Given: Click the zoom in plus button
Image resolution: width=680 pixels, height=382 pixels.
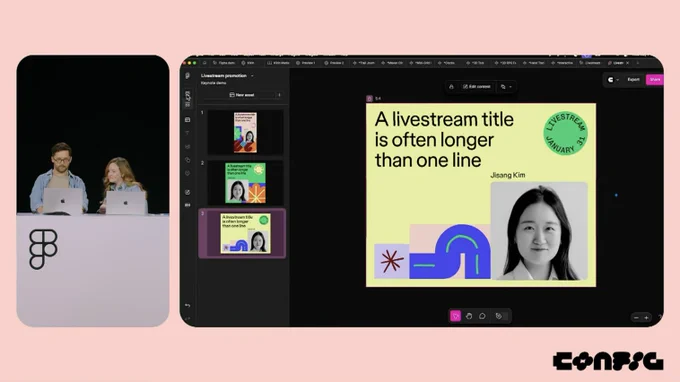Looking at the screenshot, I should 646,318.
